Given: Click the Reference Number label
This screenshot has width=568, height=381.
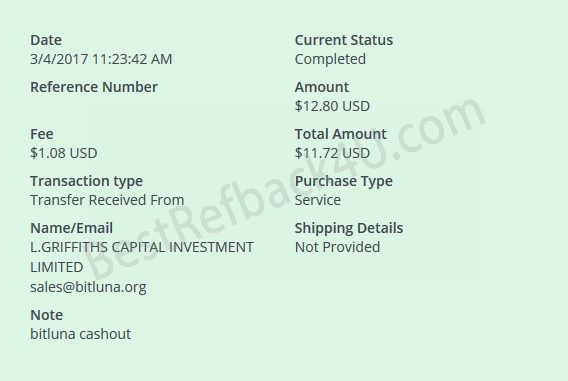Looking at the screenshot, I should pyautogui.click(x=94, y=87).
